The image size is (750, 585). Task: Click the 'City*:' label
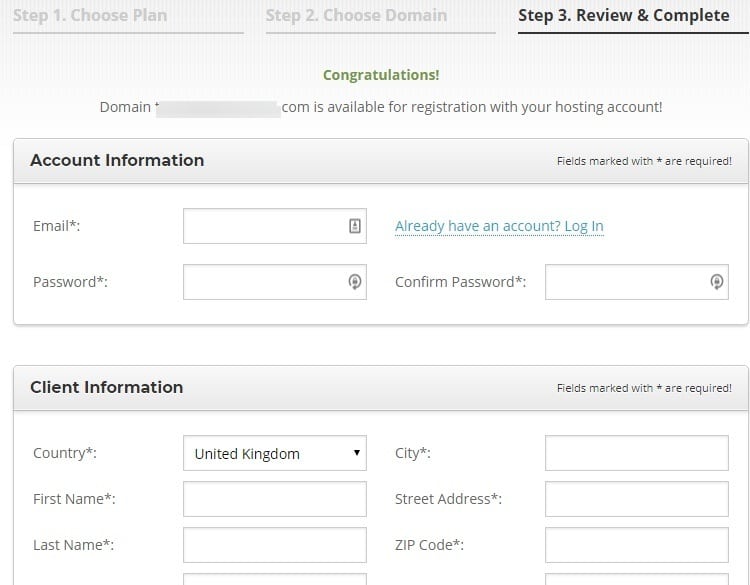point(413,453)
